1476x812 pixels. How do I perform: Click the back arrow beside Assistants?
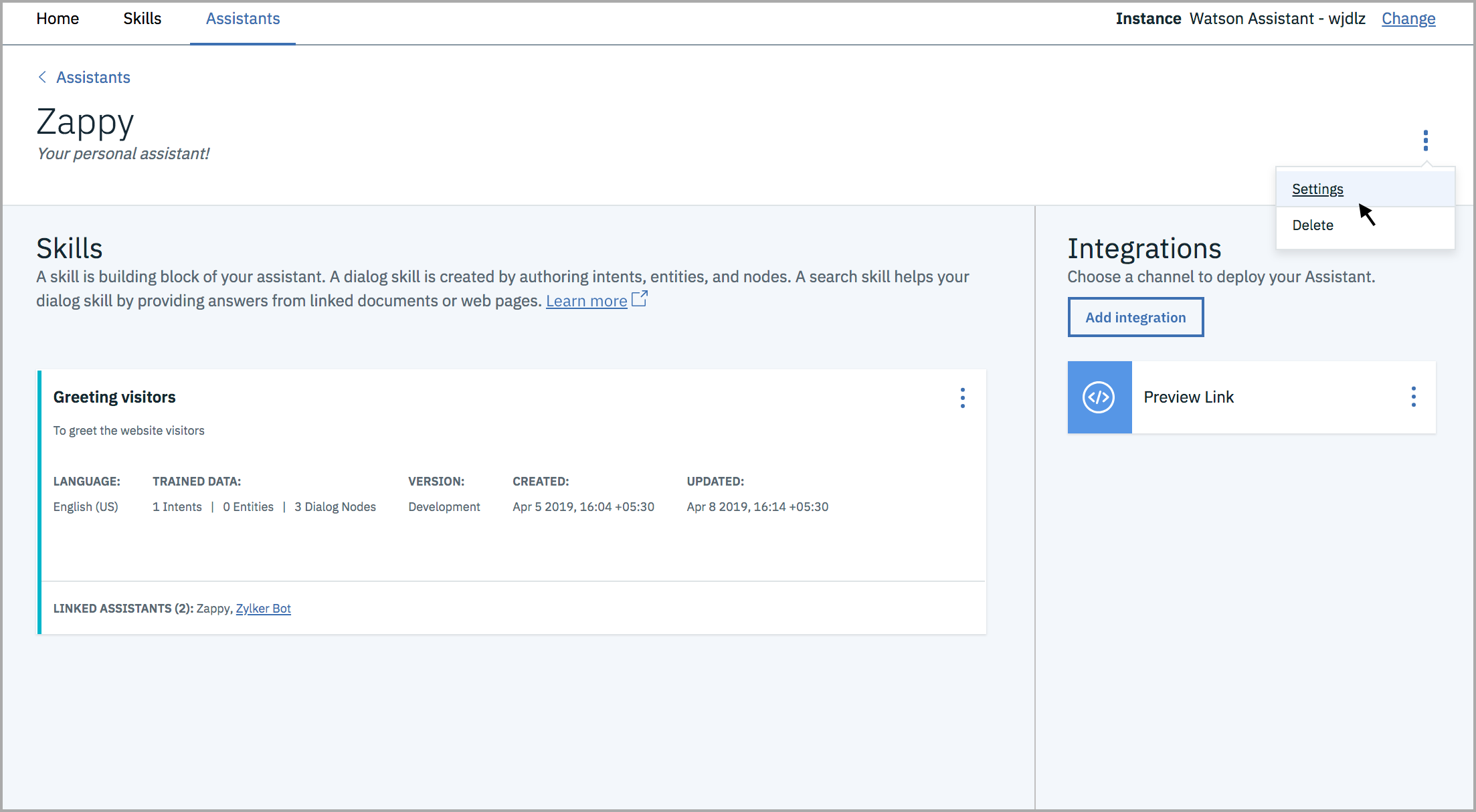pyautogui.click(x=42, y=77)
